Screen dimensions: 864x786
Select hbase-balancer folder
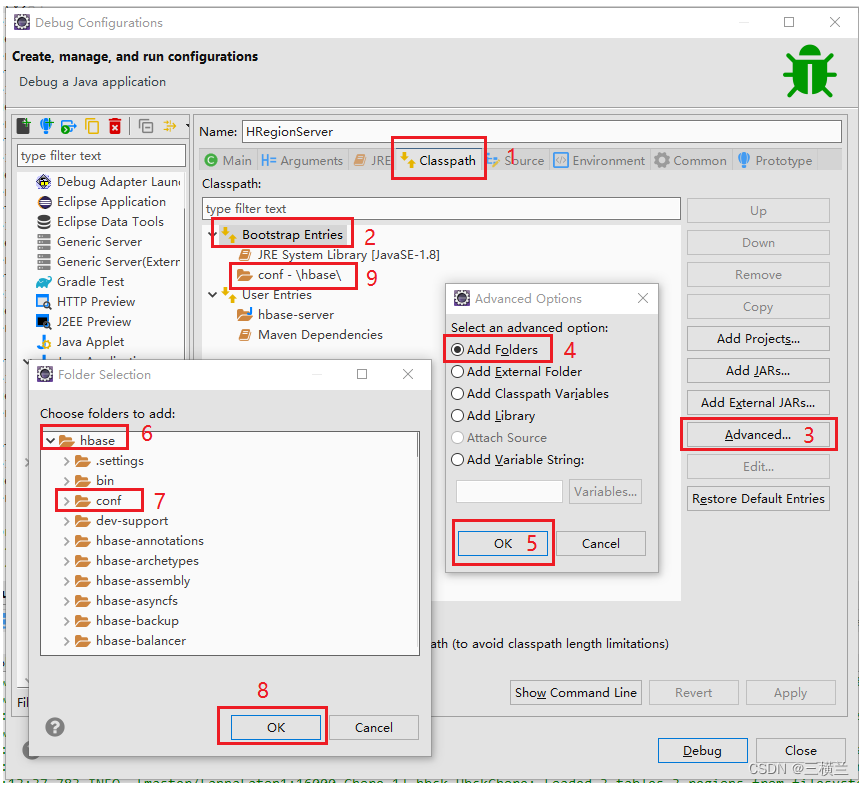(x=131, y=640)
